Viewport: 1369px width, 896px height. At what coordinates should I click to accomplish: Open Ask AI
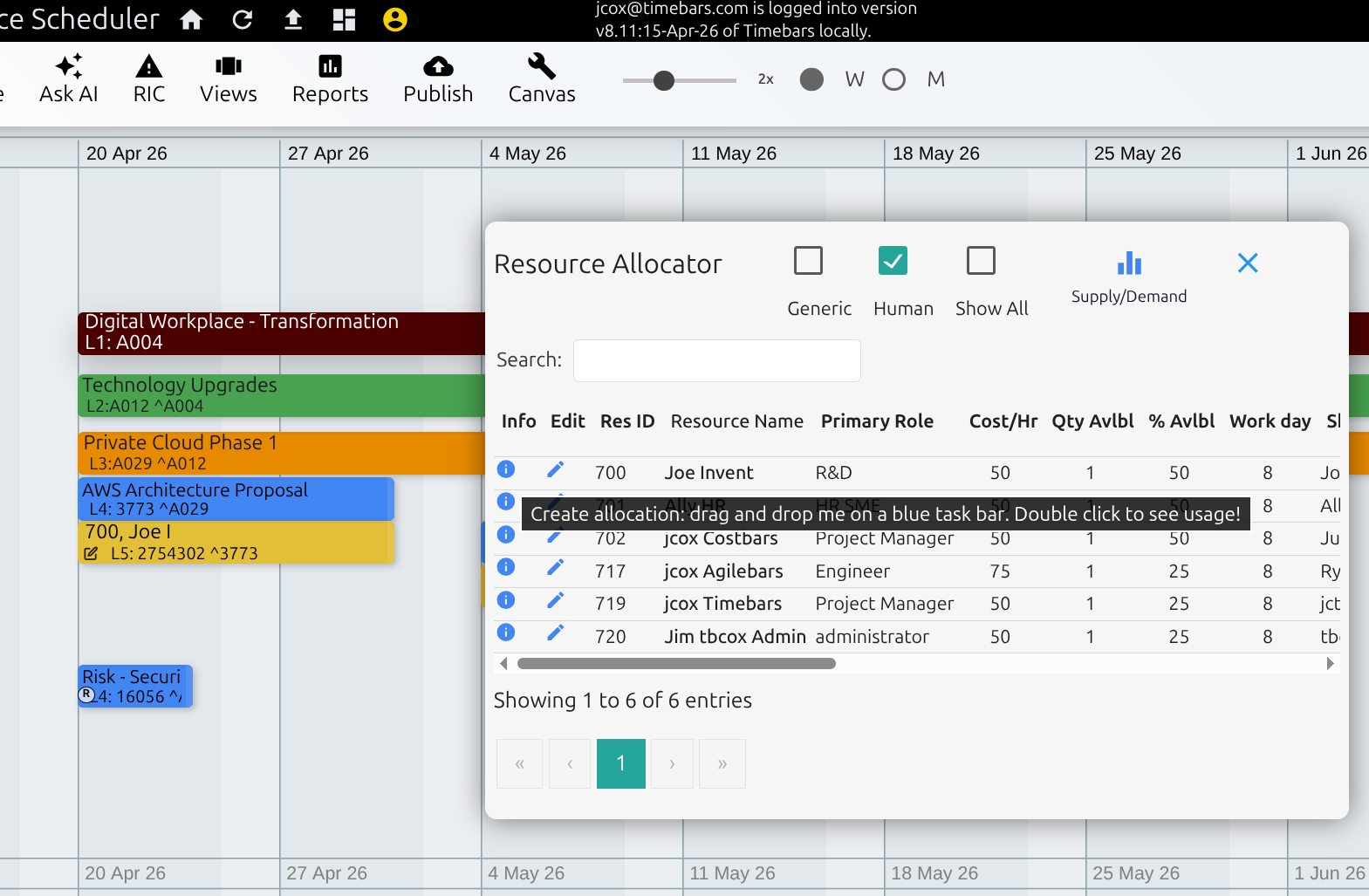pyautogui.click(x=69, y=79)
